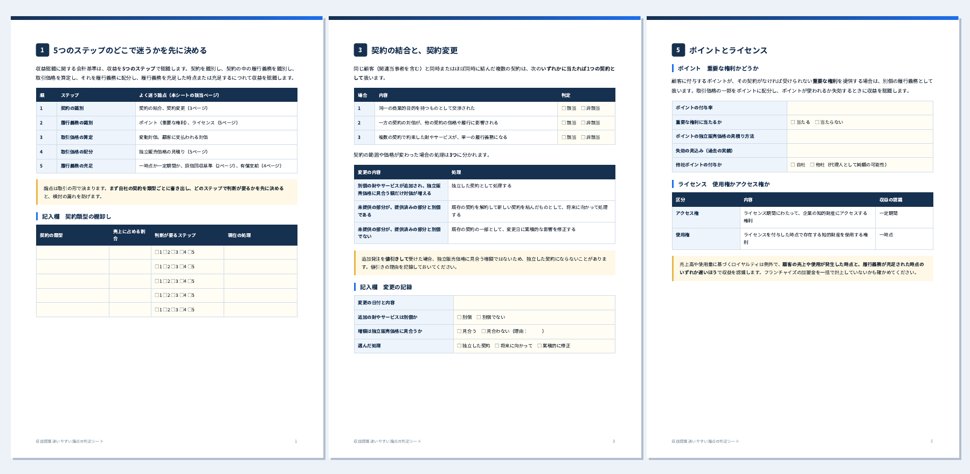Check 累積的に修正 in the 選んだ処理 row
Screen dimensions: 970x474
pyautogui.click(x=539, y=346)
